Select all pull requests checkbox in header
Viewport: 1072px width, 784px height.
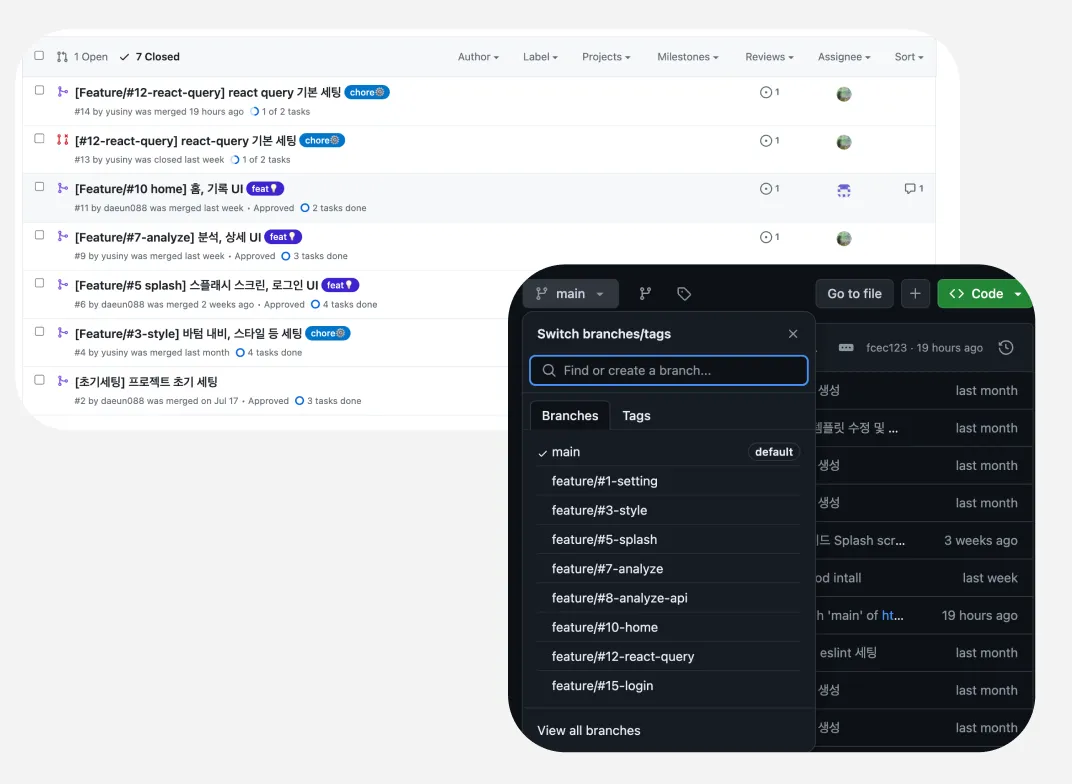39,55
